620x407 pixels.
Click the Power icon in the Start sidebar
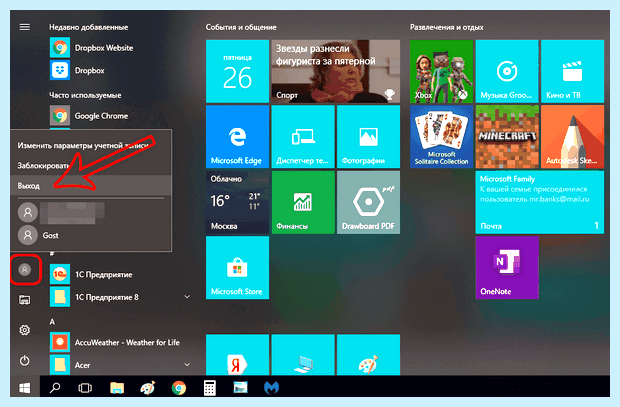25,360
